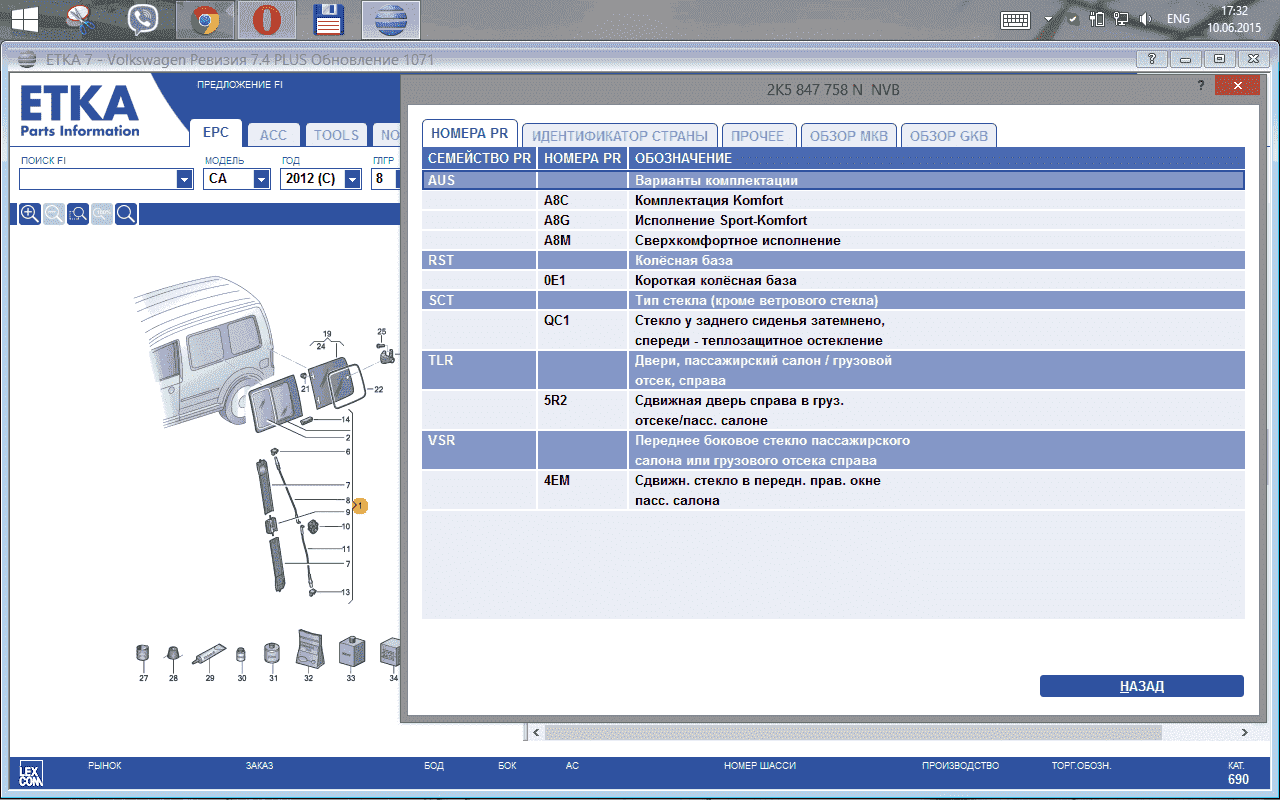Select the QC1 glass row
Viewport: 1280px width, 800px height.
point(833,330)
